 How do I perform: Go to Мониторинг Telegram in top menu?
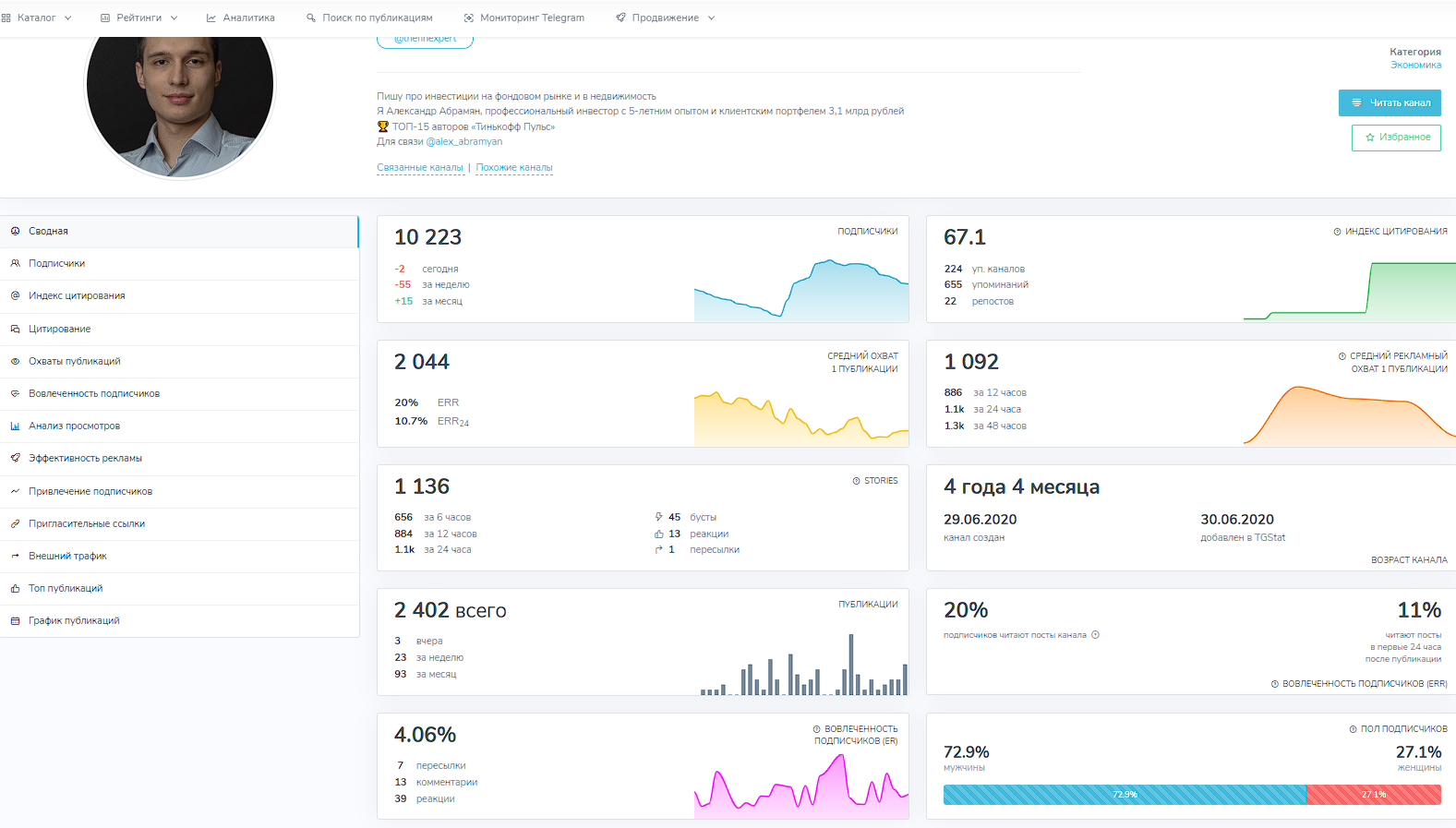pos(523,18)
